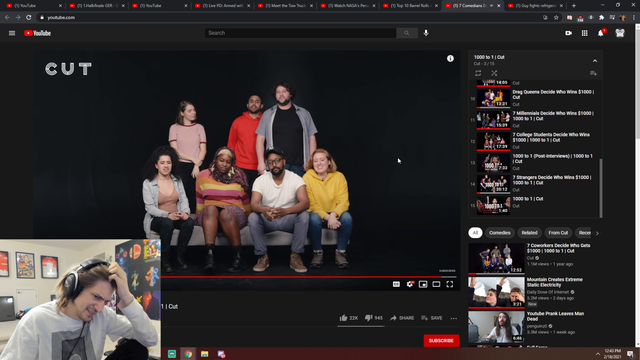Dislike the video with thumbs down
The image size is (640, 360).
(368, 318)
